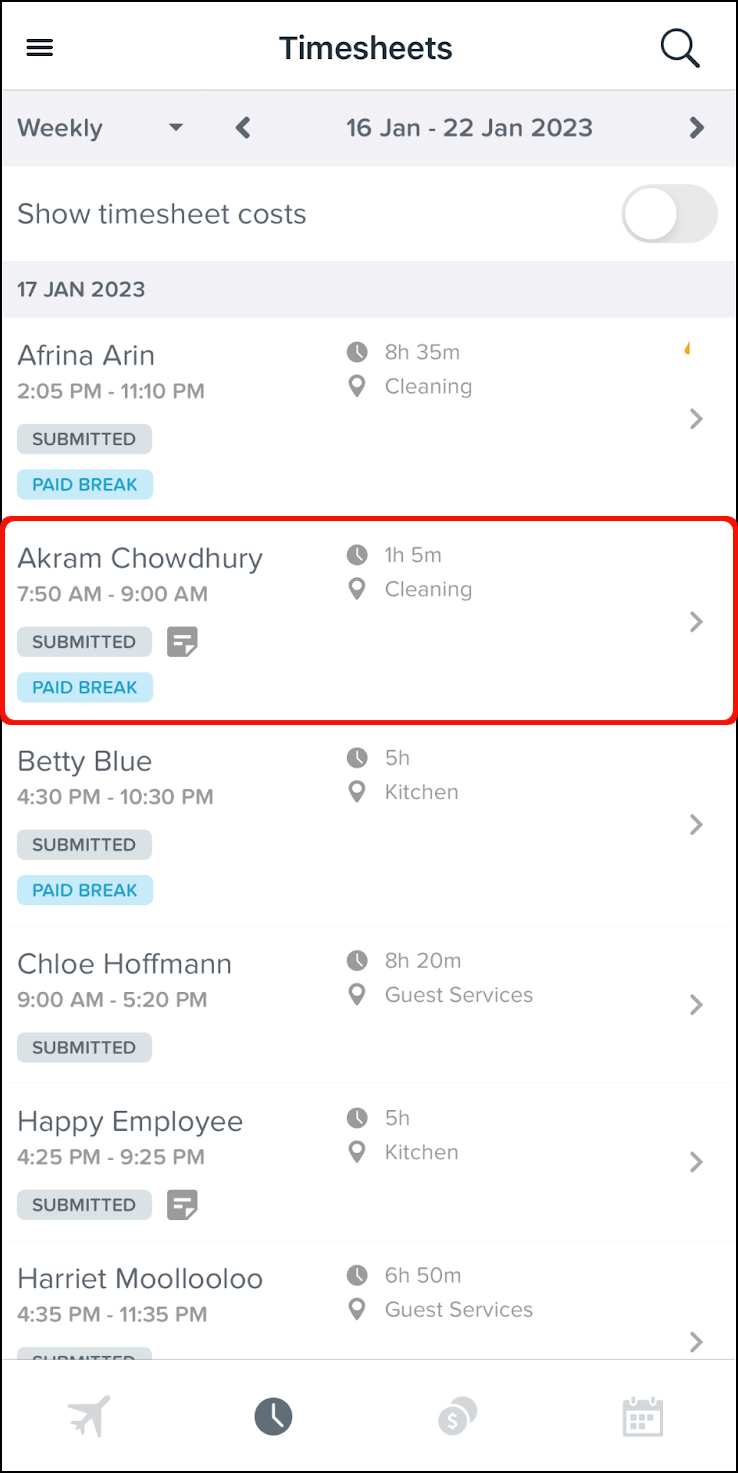Open the calendar schedule tab
Screen dimensions: 738x1473
pos(642,1416)
